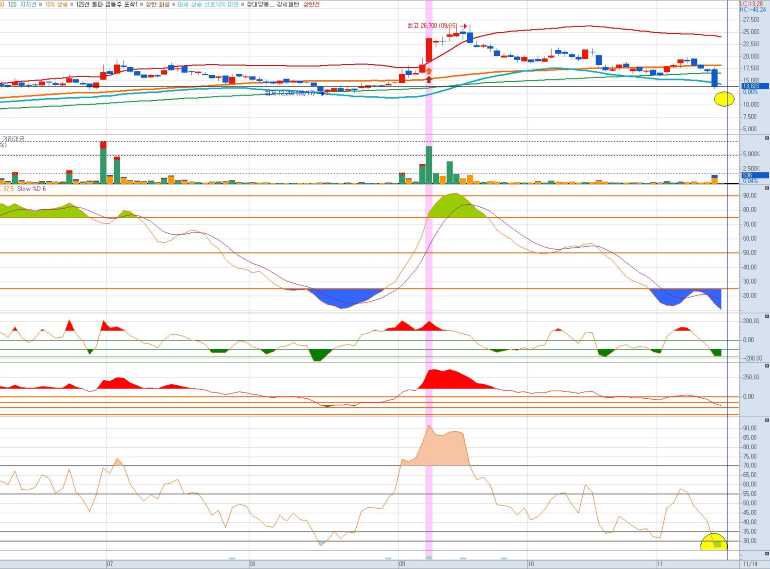The width and height of the screenshot is (770, 569).
Task: Click the current price tag 13,820
Action: coord(755,86)
